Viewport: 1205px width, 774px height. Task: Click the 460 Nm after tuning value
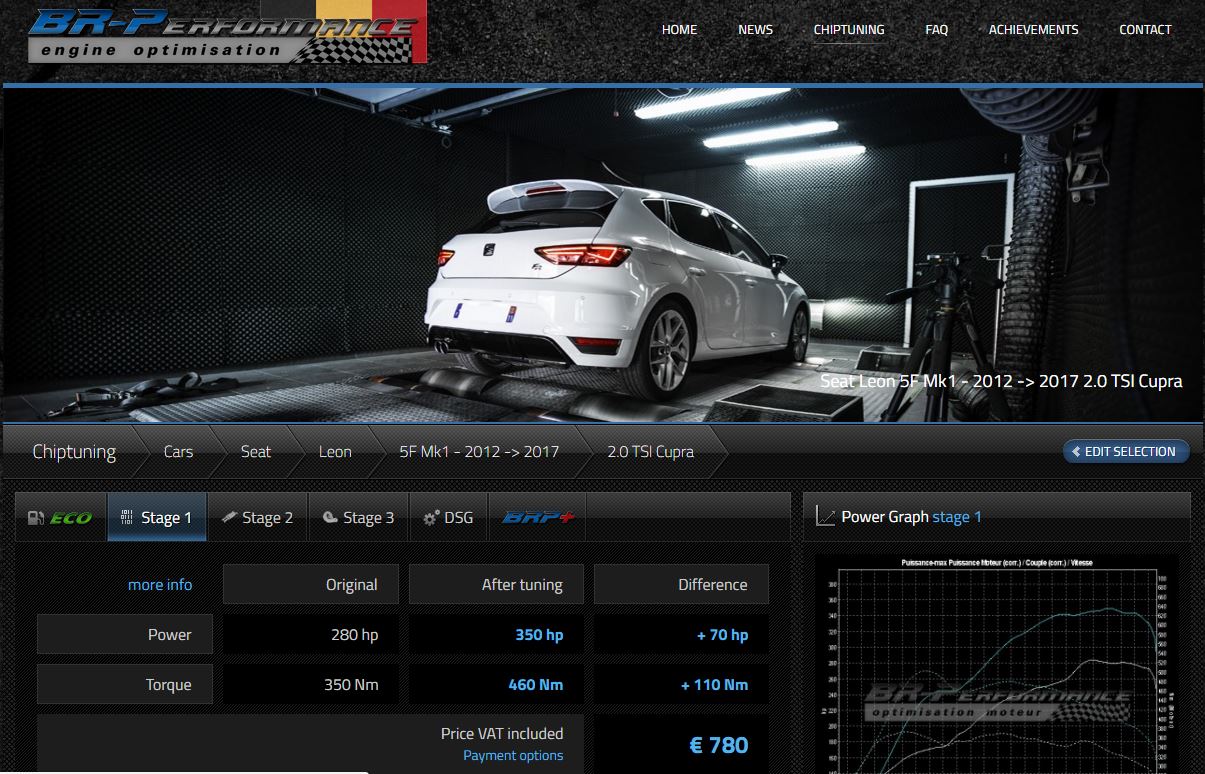536,685
